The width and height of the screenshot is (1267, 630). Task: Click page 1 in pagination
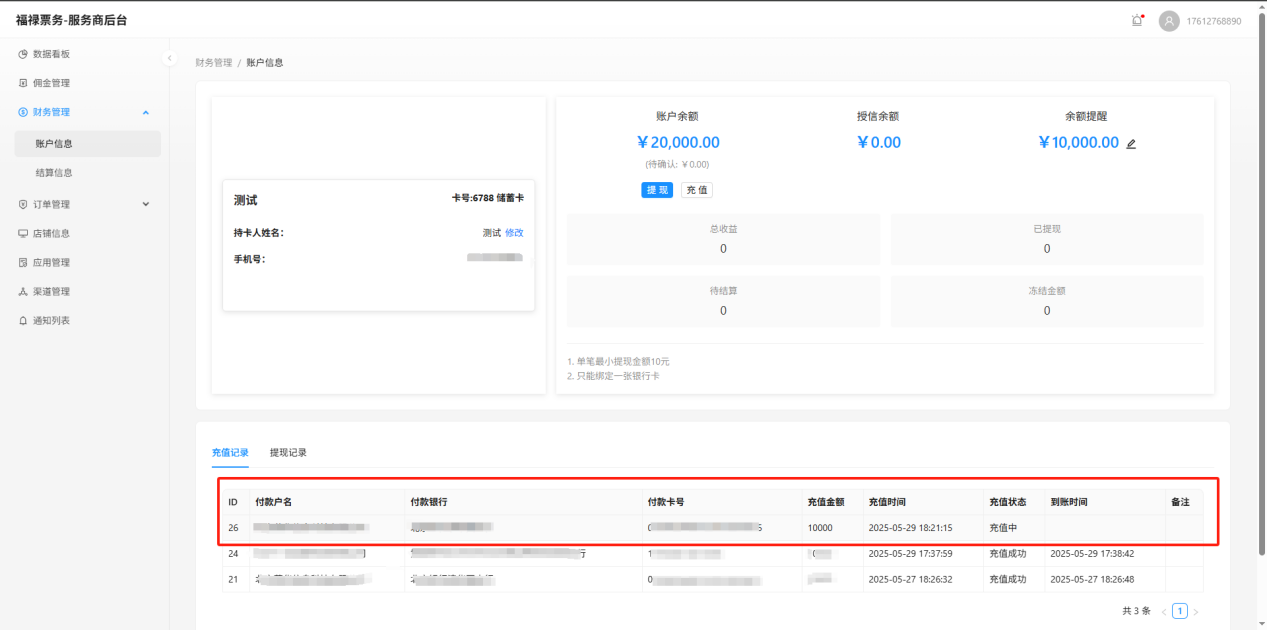[x=1180, y=611]
